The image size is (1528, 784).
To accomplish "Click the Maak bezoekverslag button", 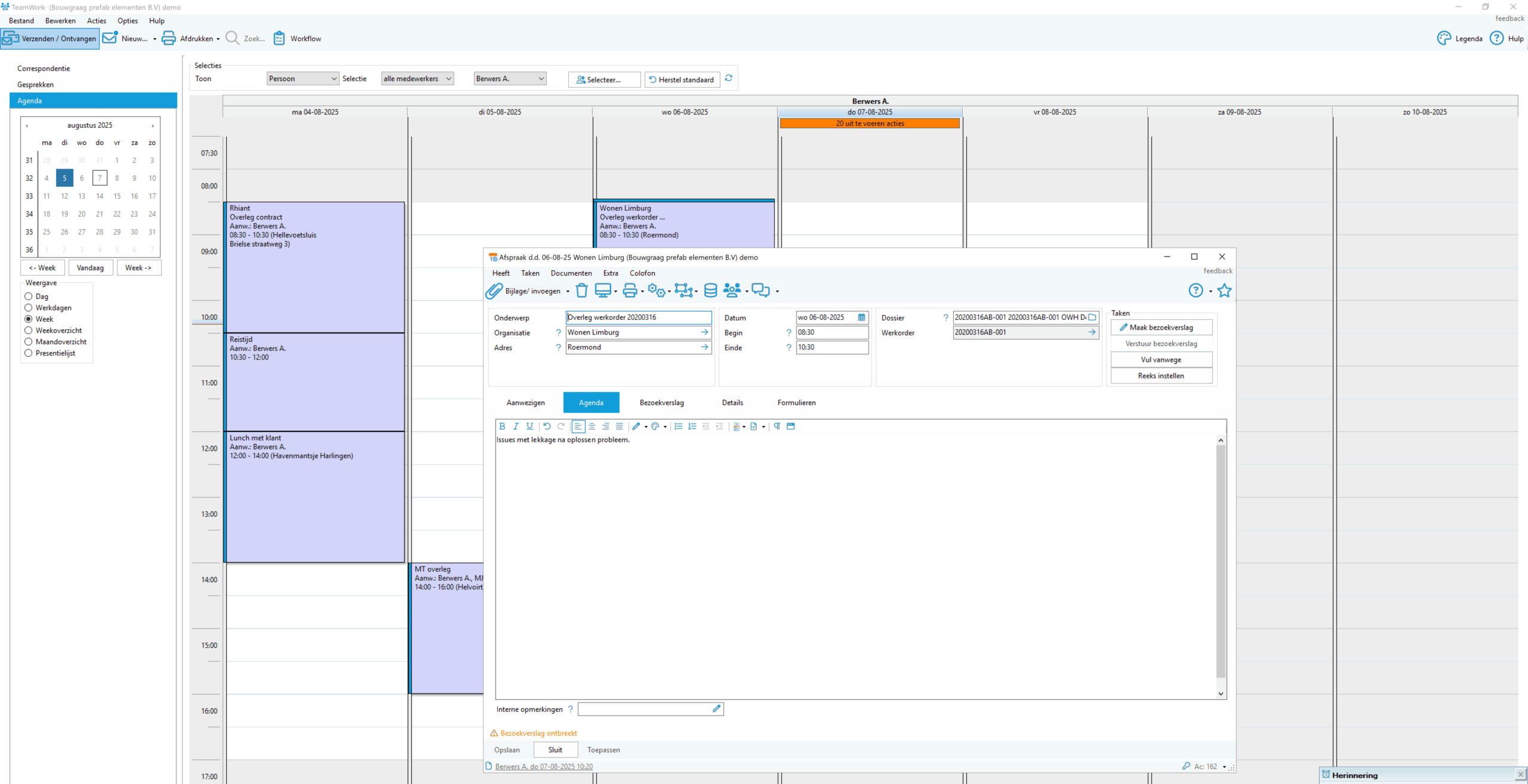I will (x=1161, y=328).
